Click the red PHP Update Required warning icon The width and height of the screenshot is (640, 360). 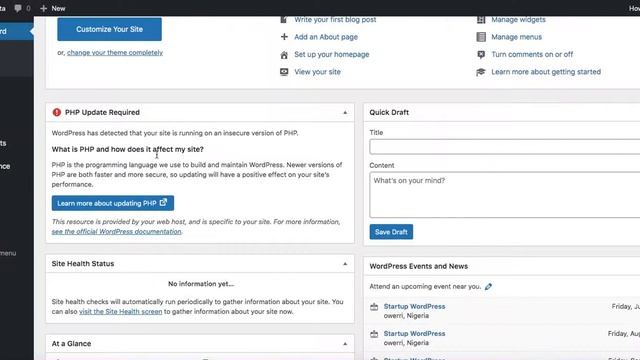[57, 112]
